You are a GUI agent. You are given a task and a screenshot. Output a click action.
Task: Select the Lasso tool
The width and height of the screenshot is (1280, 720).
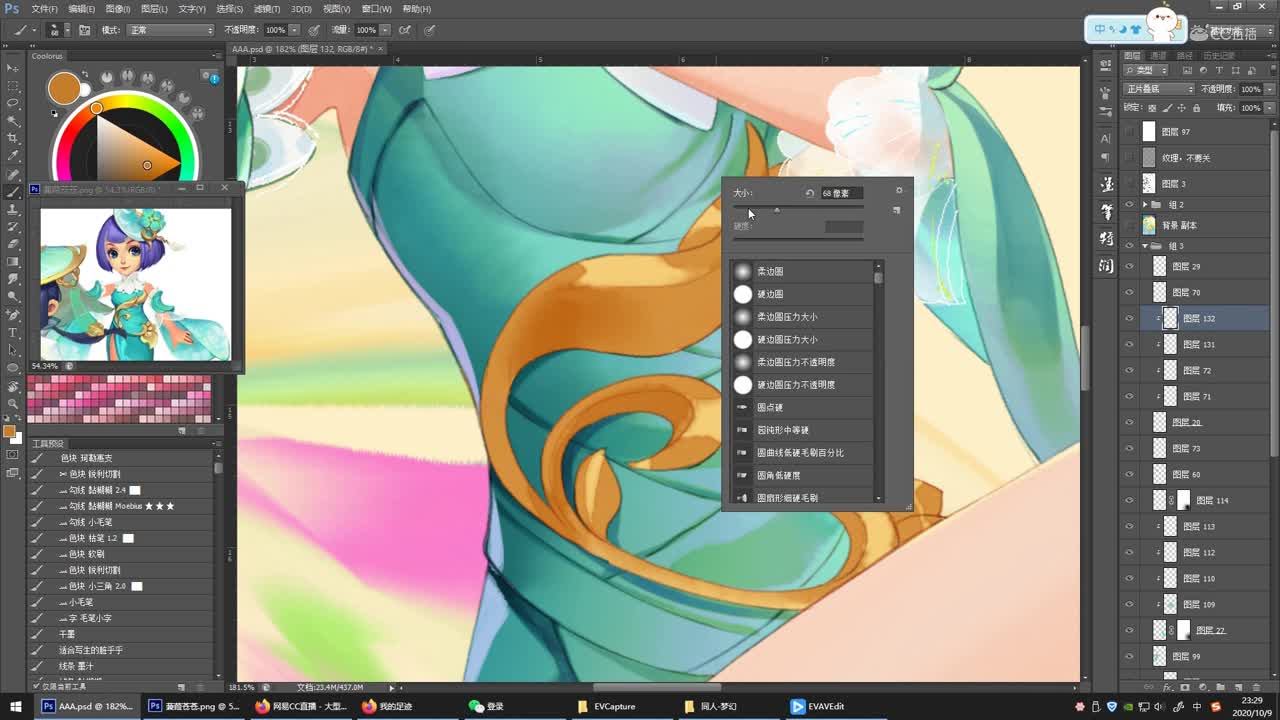coord(13,103)
